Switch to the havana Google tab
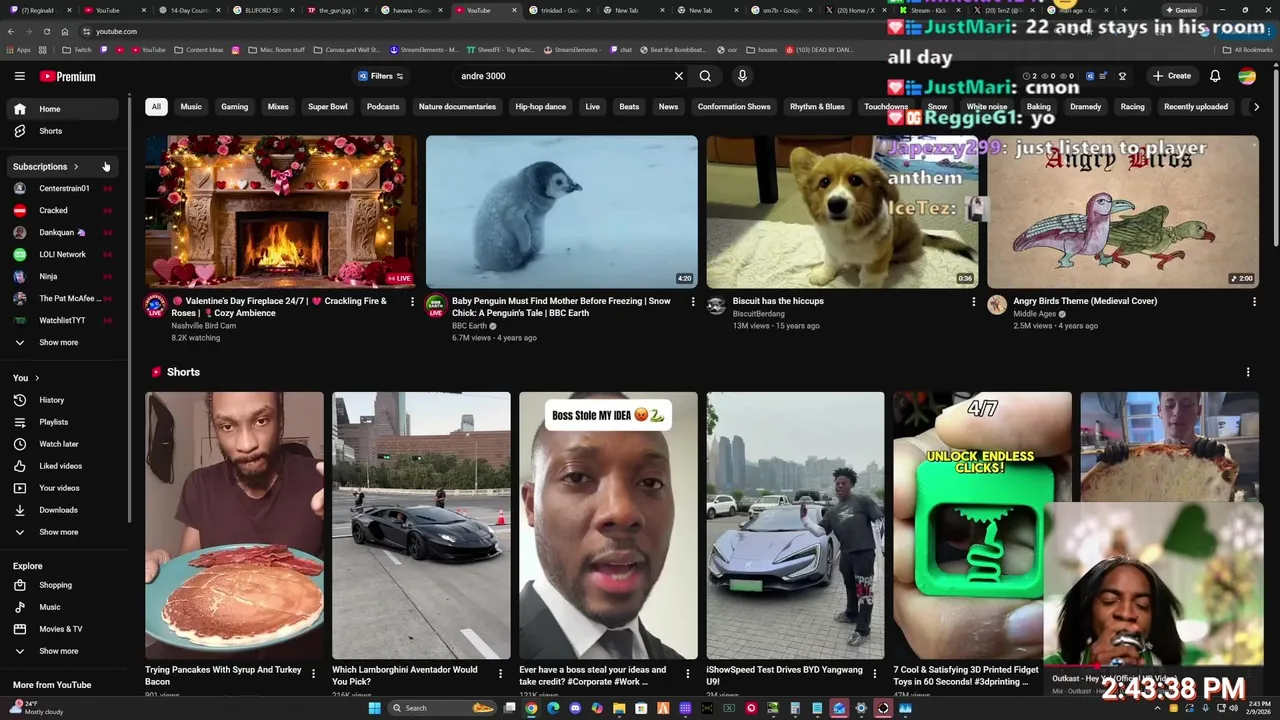Image resolution: width=1280 pixels, height=720 pixels. [x=410, y=10]
